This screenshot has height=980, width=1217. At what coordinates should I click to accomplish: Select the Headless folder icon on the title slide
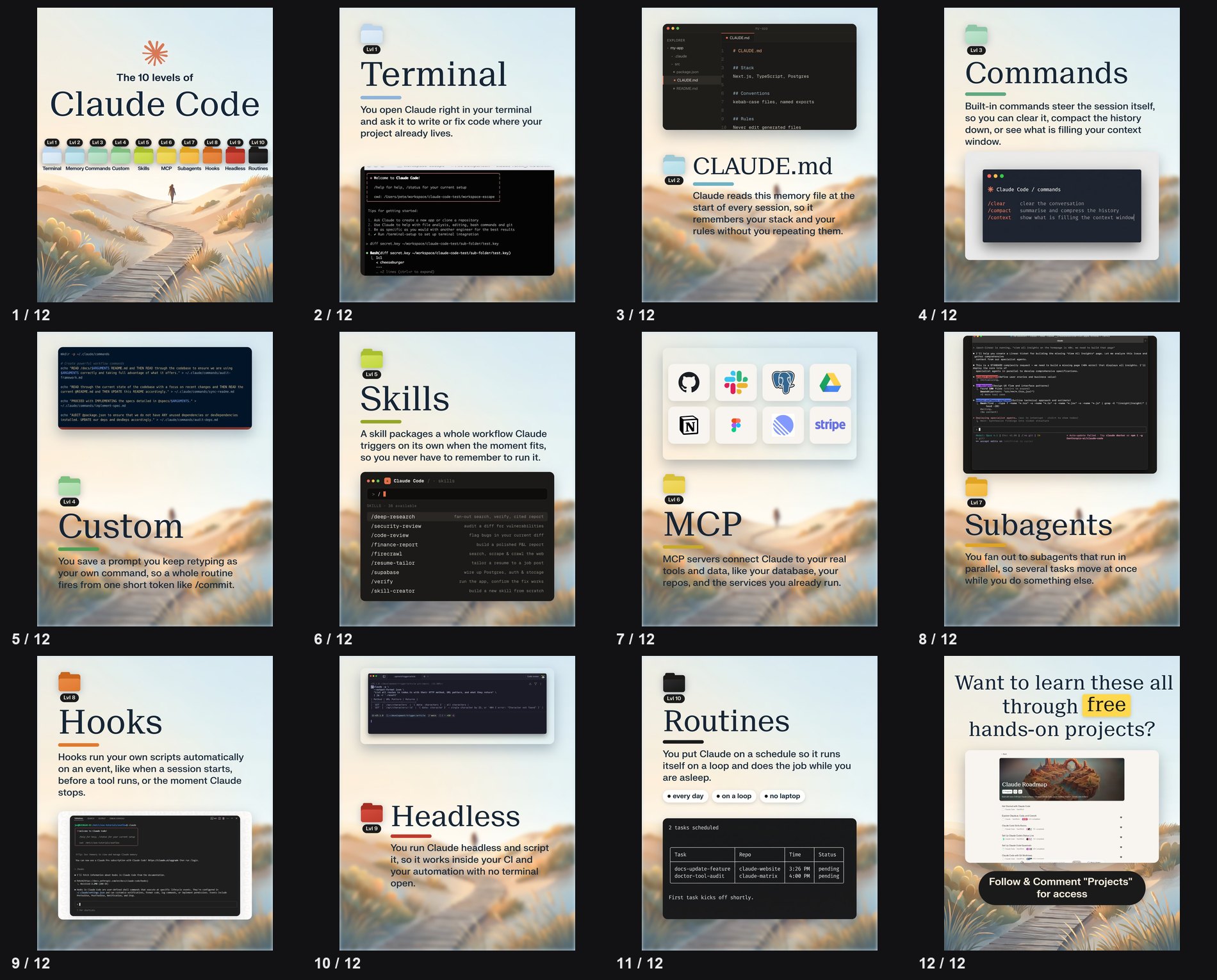point(235,156)
